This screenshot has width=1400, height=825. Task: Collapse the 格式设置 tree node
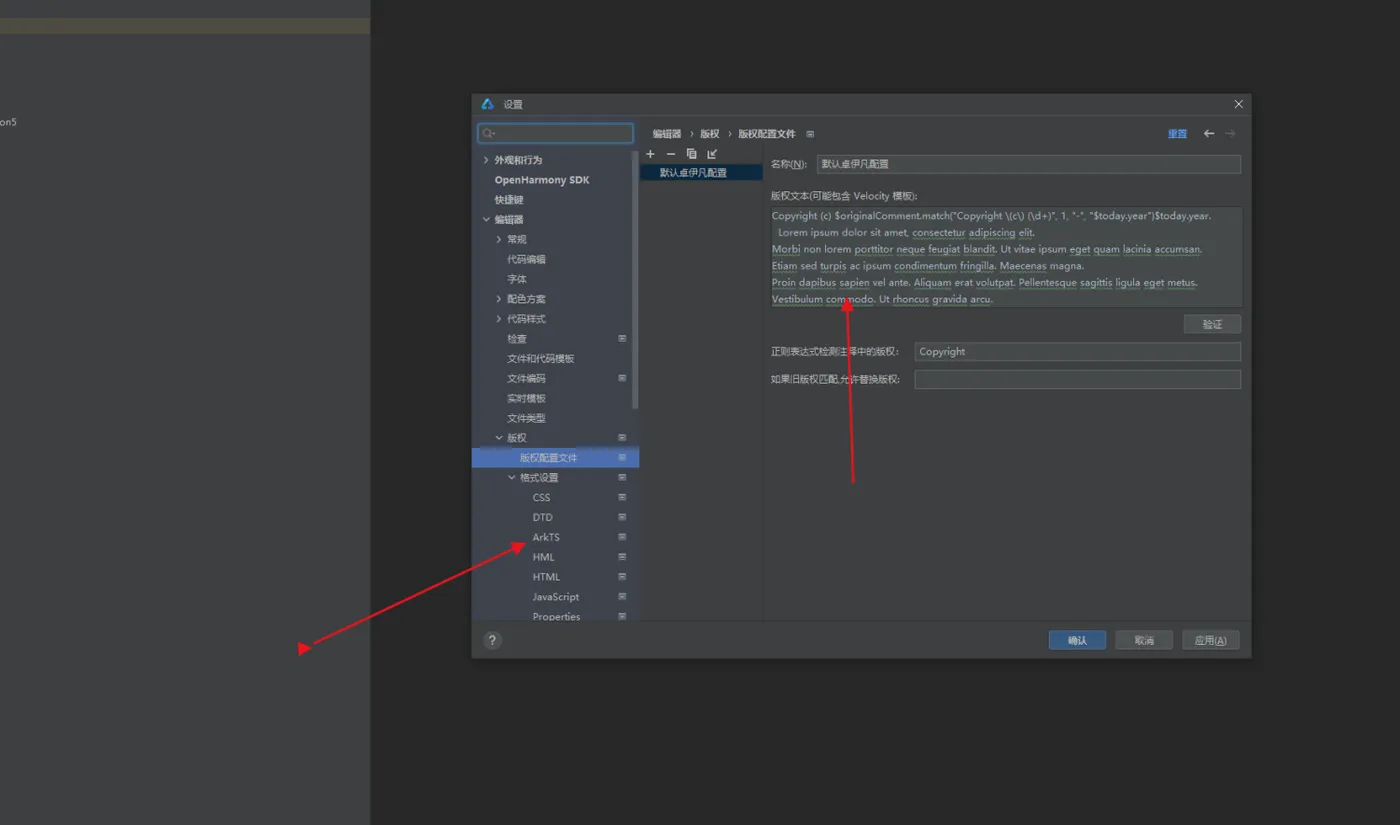512,478
